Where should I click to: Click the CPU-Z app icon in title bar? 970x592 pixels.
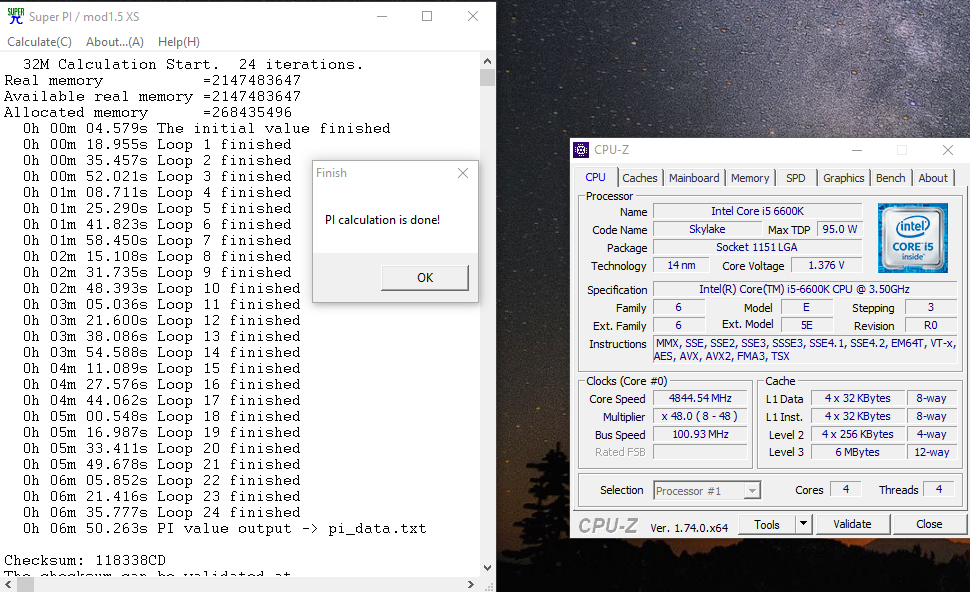pyautogui.click(x=581, y=150)
